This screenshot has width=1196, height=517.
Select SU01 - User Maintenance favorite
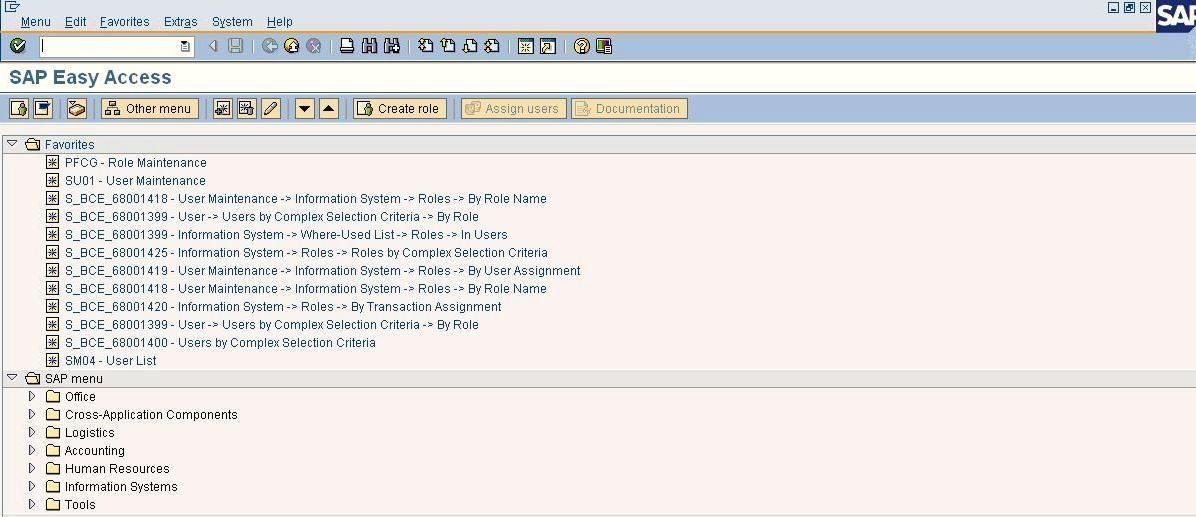pyautogui.click(x=135, y=181)
